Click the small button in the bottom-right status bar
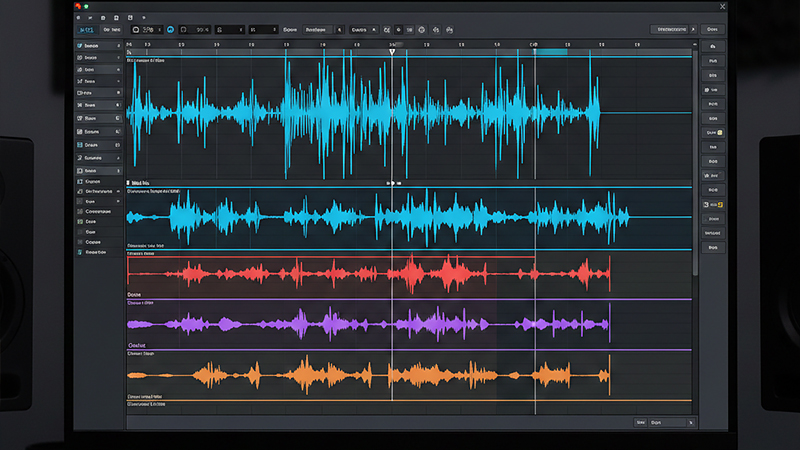This screenshot has width=800, height=450. (x=642, y=423)
